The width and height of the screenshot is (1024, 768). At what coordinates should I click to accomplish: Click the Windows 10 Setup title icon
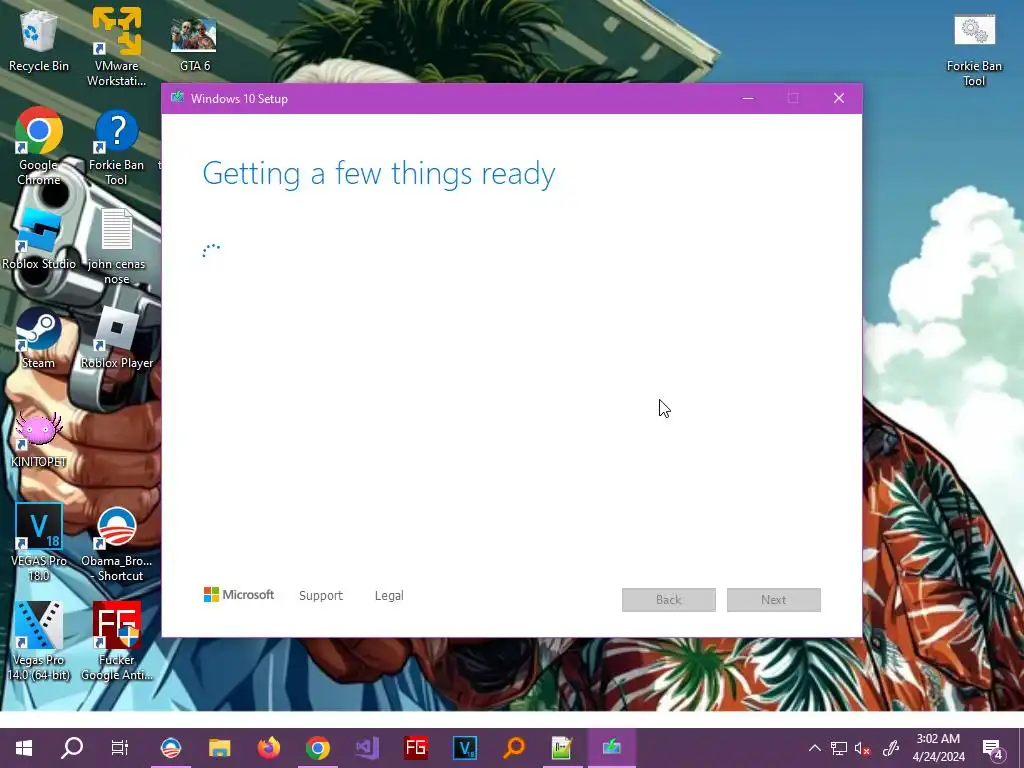[x=177, y=98]
